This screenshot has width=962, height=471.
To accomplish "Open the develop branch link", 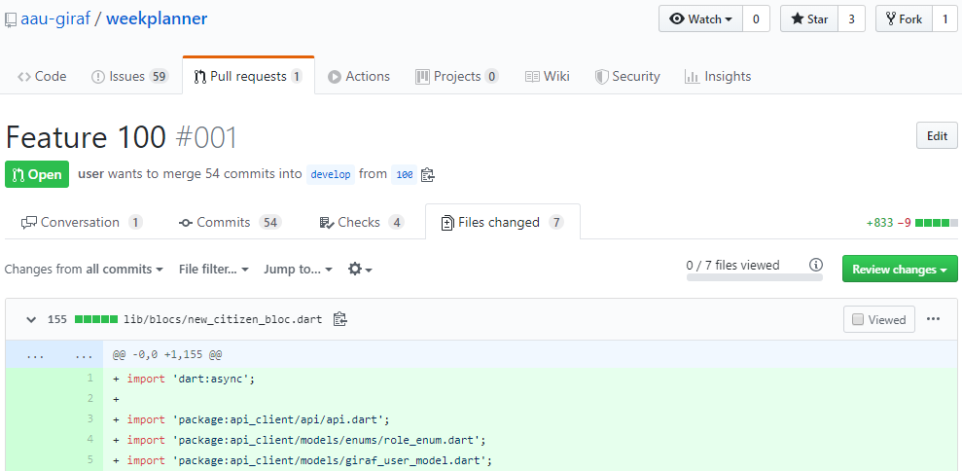I will [330, 174].
